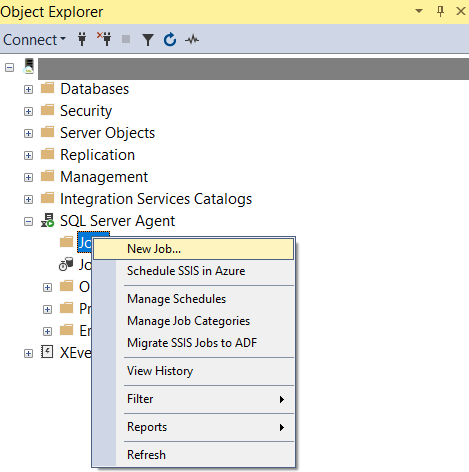Open Object Explorer window position dropdown arrow

pyautogui.click(x=419, y=11)
